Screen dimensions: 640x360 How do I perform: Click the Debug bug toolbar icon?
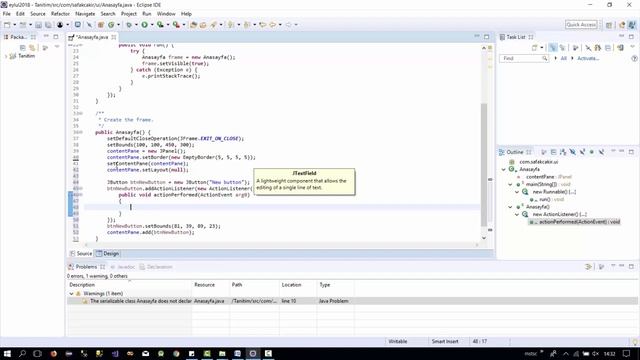[129, 25]
